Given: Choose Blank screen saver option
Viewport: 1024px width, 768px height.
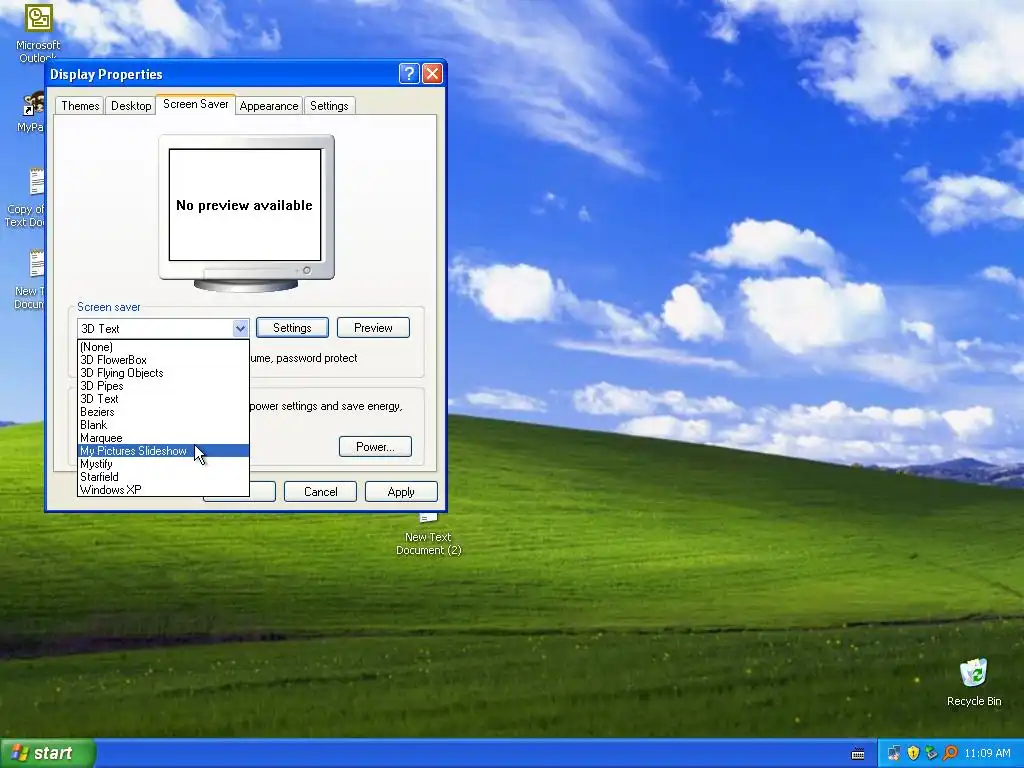Looking at the screenshot, I should point(163,424).
